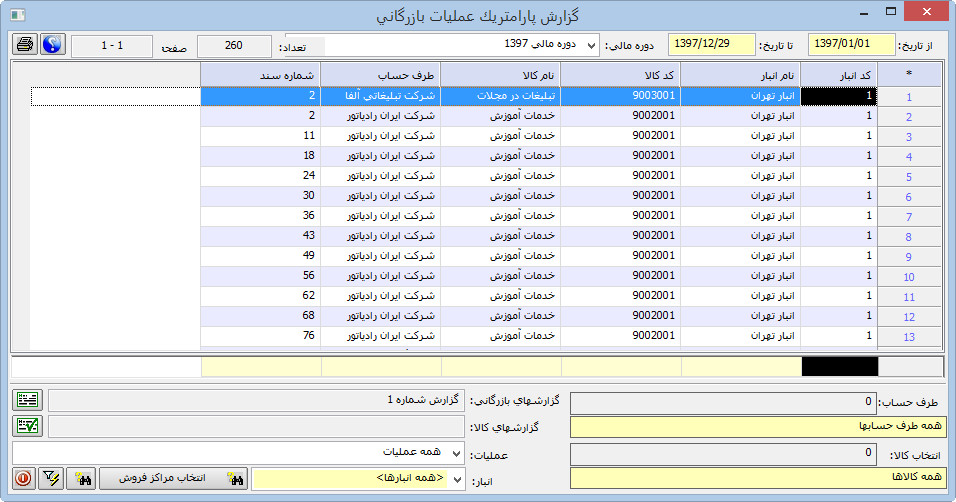
Task: Click the window system icon in title bar
Action: pyautogui.click(x=18, y=14)
